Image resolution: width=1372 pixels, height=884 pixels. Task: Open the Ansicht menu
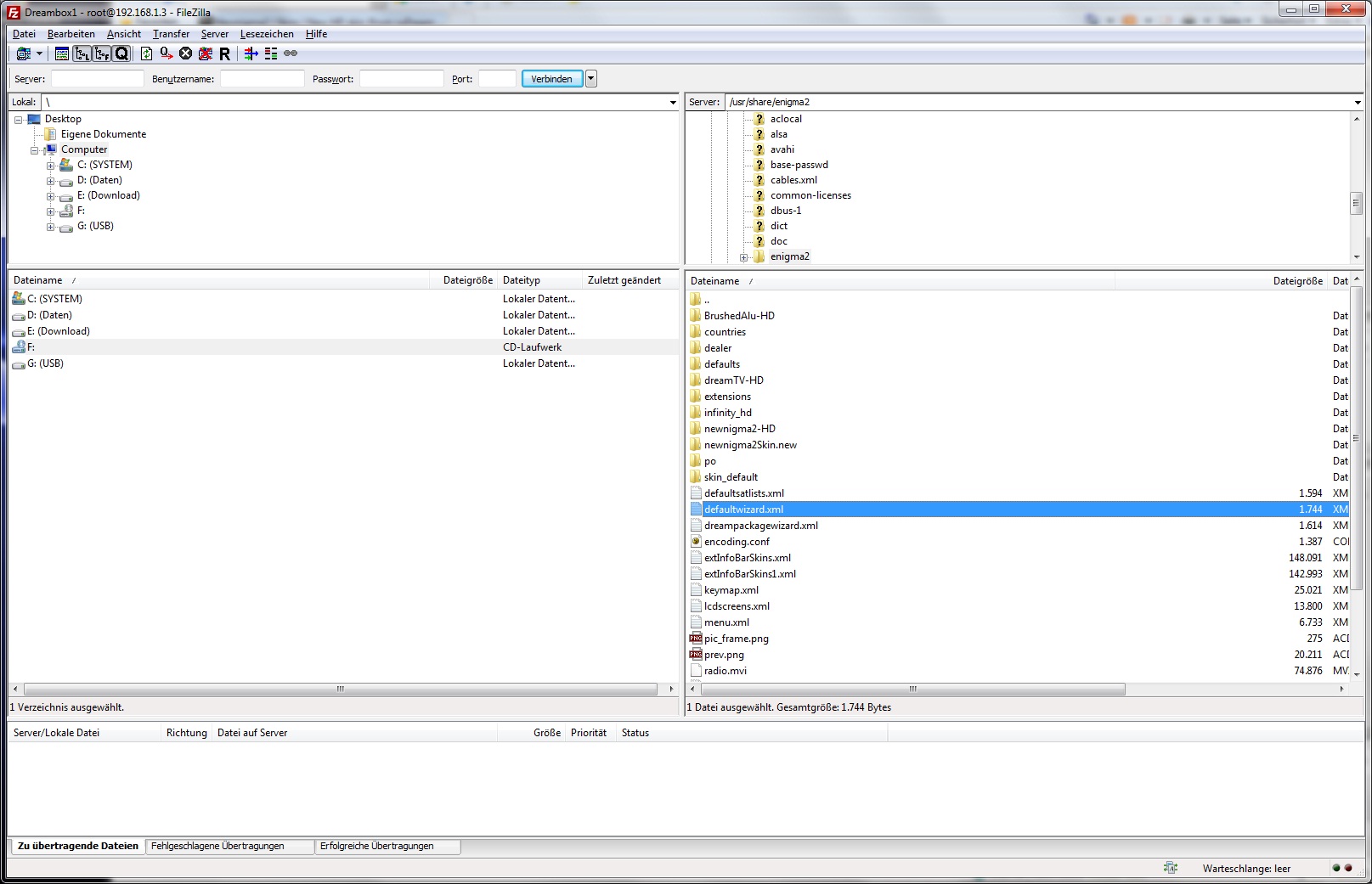pyautogui.click(x=124, y=34)
